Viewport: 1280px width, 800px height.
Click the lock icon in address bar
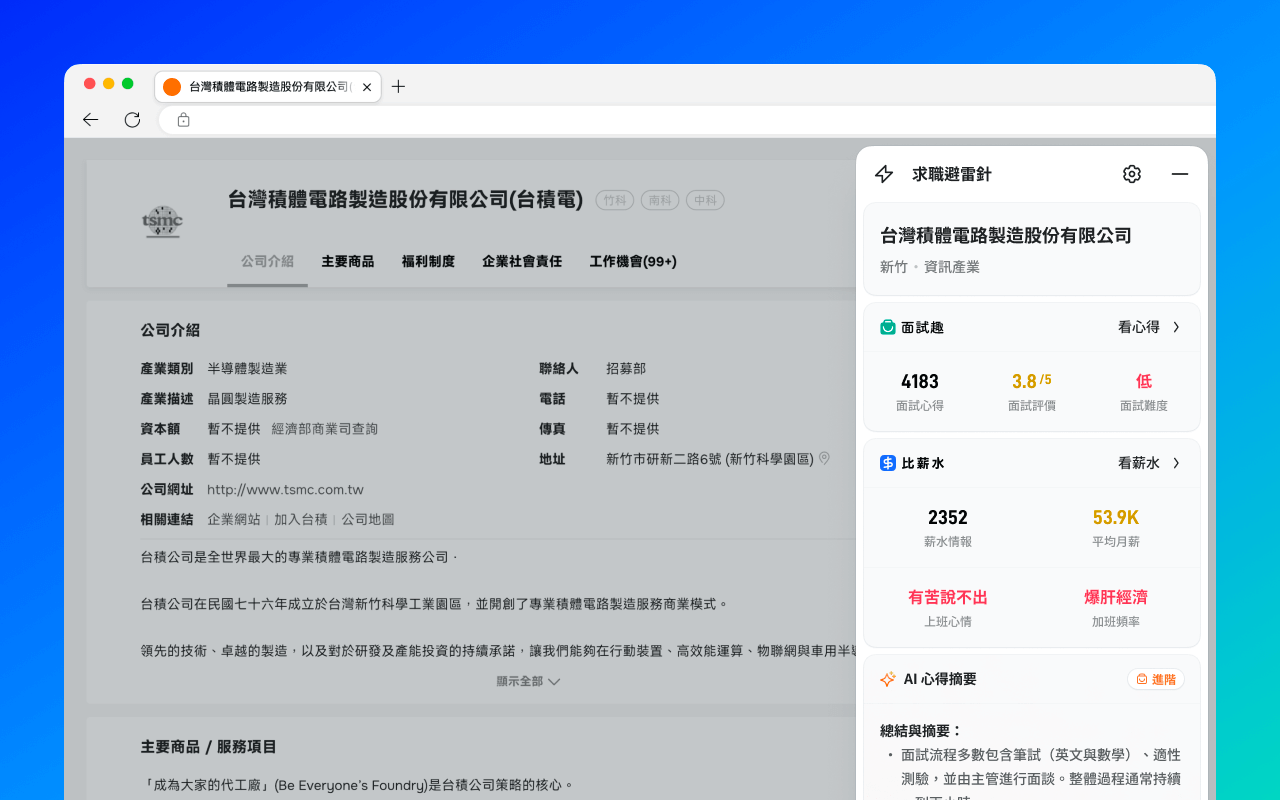(183, 119)
